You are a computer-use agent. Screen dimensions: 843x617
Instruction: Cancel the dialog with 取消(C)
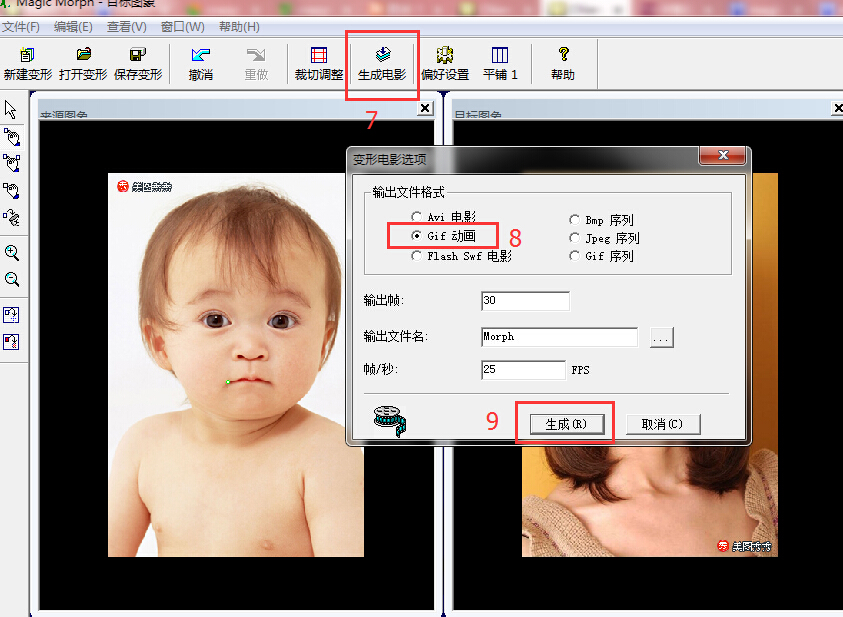click(663, 424)
